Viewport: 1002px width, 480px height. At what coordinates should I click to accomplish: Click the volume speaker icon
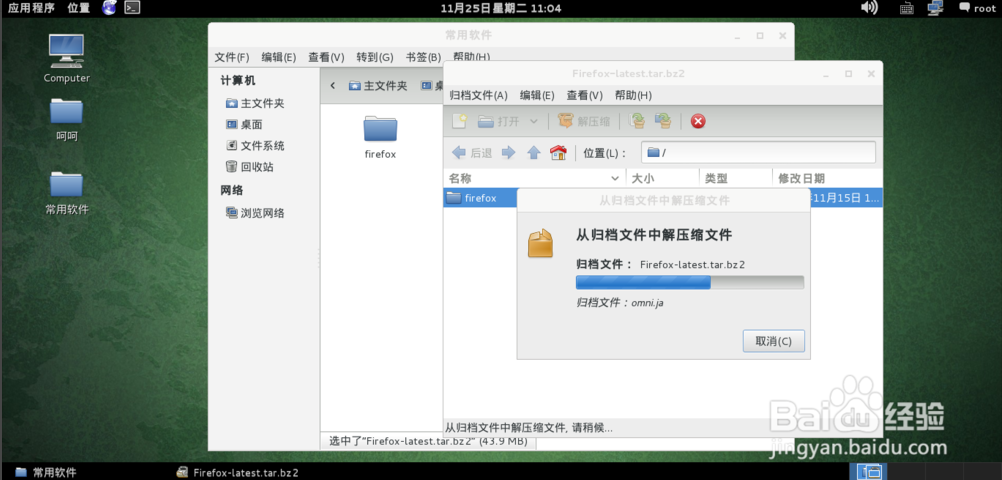tap(869, 8)
